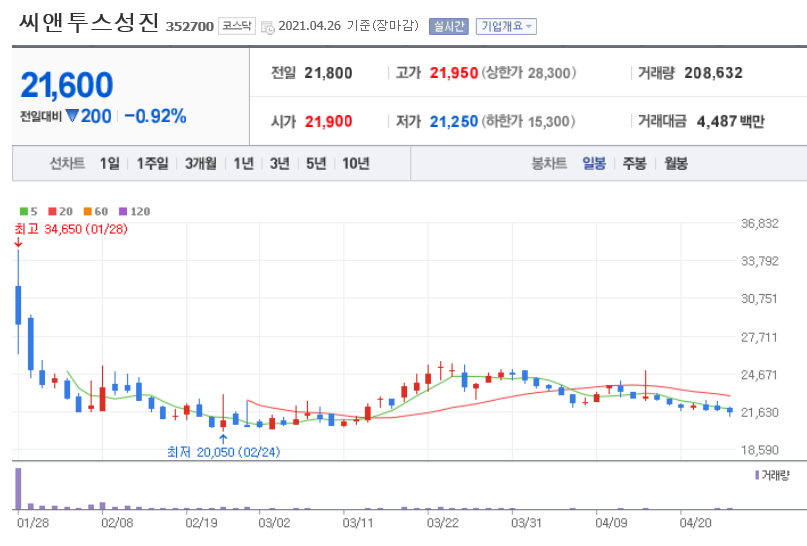Click the current price 21,600

pyautogui.click(x=67, y=85)
